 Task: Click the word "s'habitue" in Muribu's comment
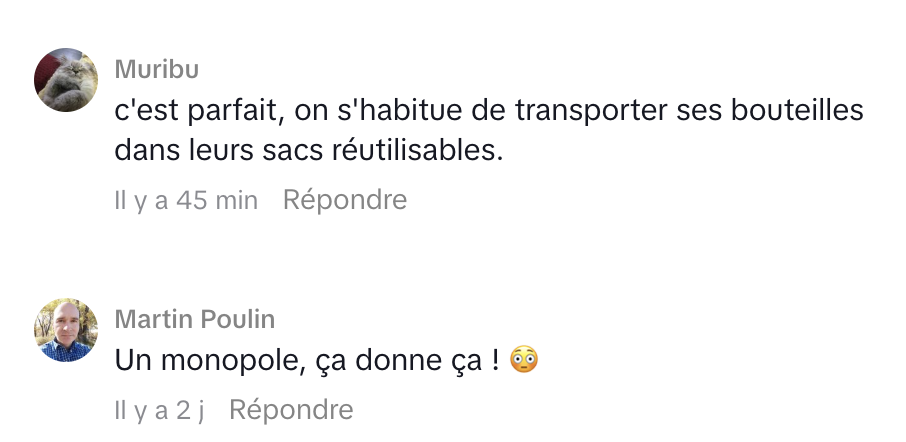pos(396,111)
